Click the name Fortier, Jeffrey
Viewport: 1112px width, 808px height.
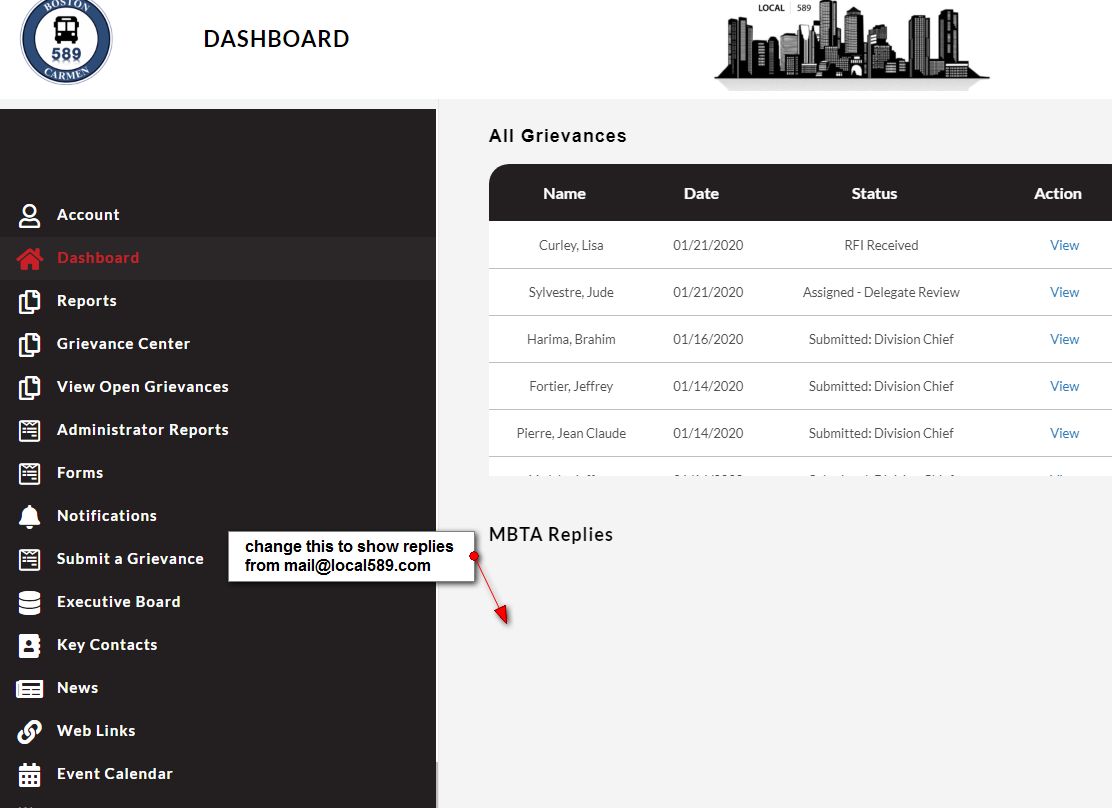571,386
